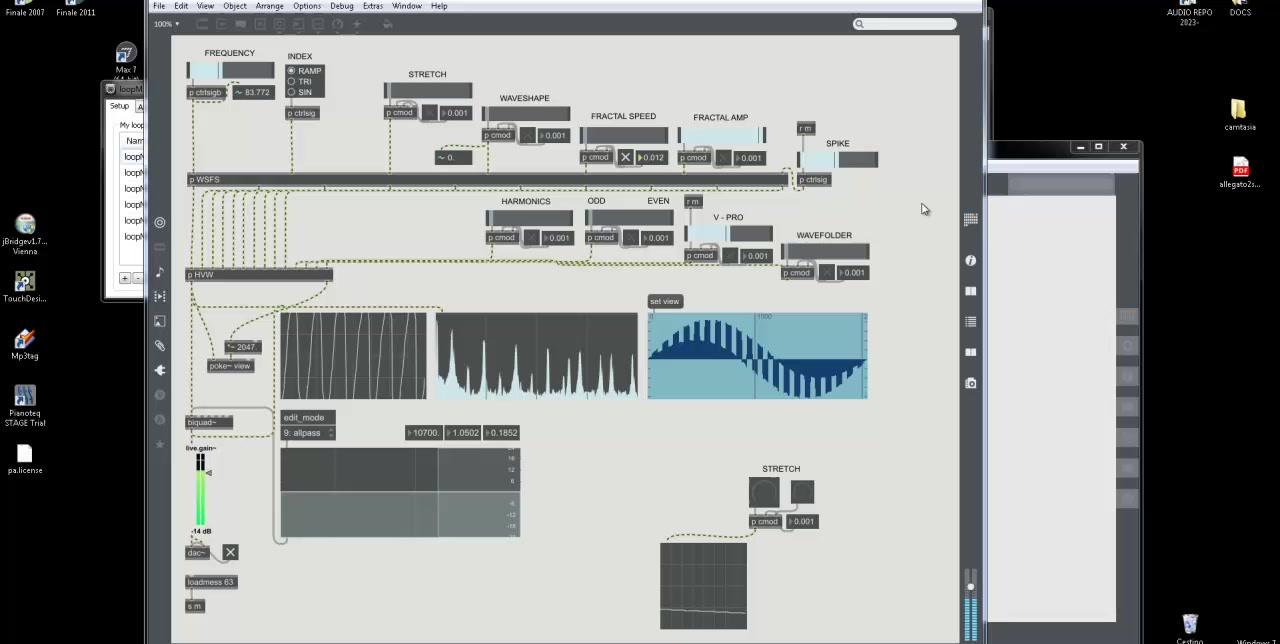1280x644 pixels.
Task: Click the 83.772 signal number box
Action: tap(253, 93)
